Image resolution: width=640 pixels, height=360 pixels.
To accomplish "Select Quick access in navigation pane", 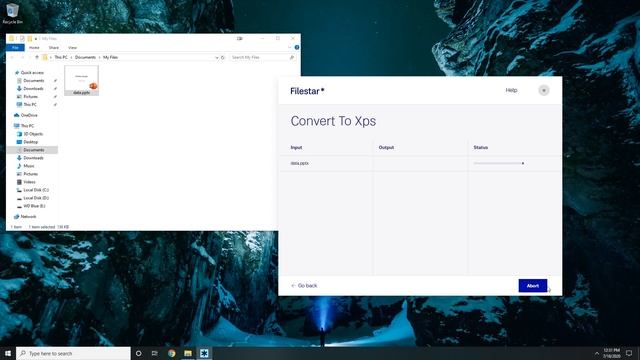I will 32,73.
